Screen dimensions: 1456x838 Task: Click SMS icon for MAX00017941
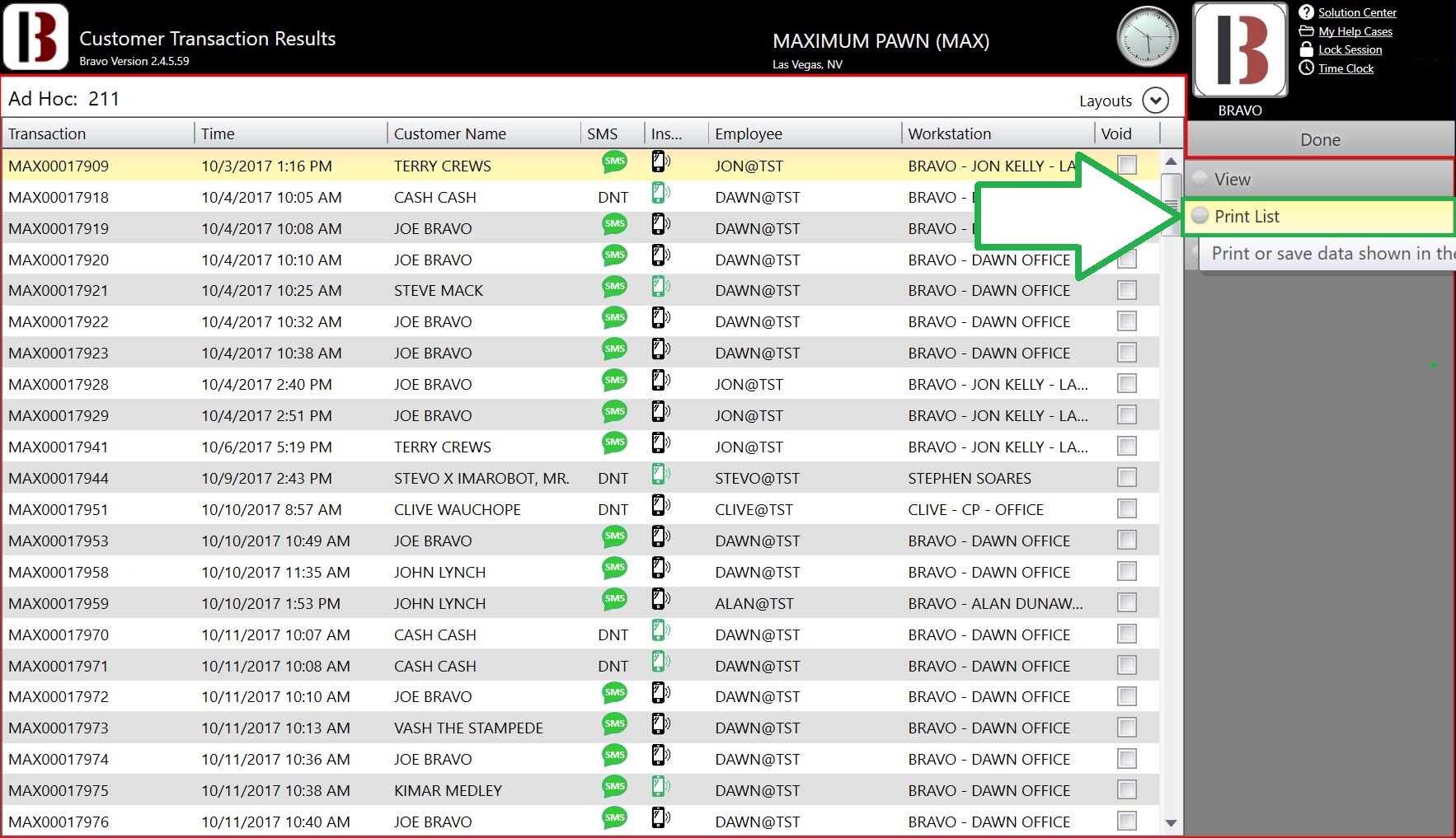pos(614,442)
